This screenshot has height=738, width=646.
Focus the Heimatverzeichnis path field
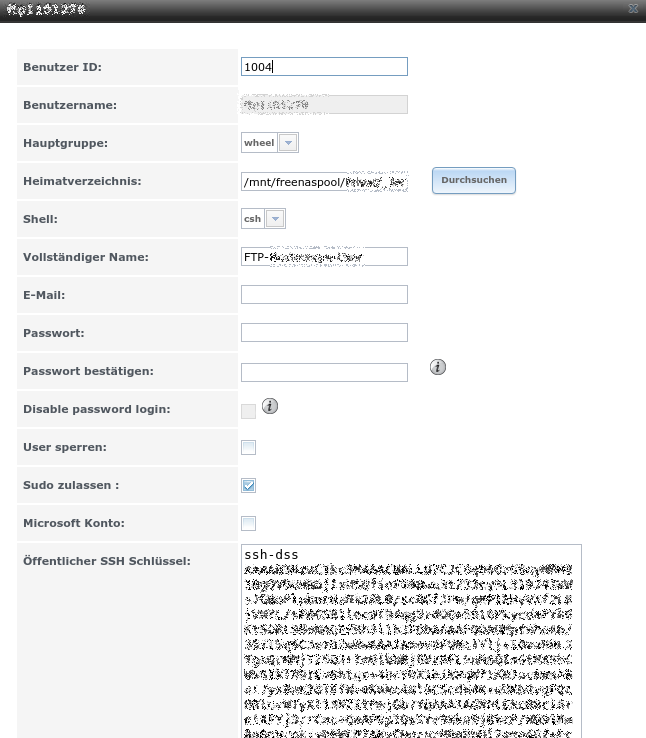[x=324, y=181]
